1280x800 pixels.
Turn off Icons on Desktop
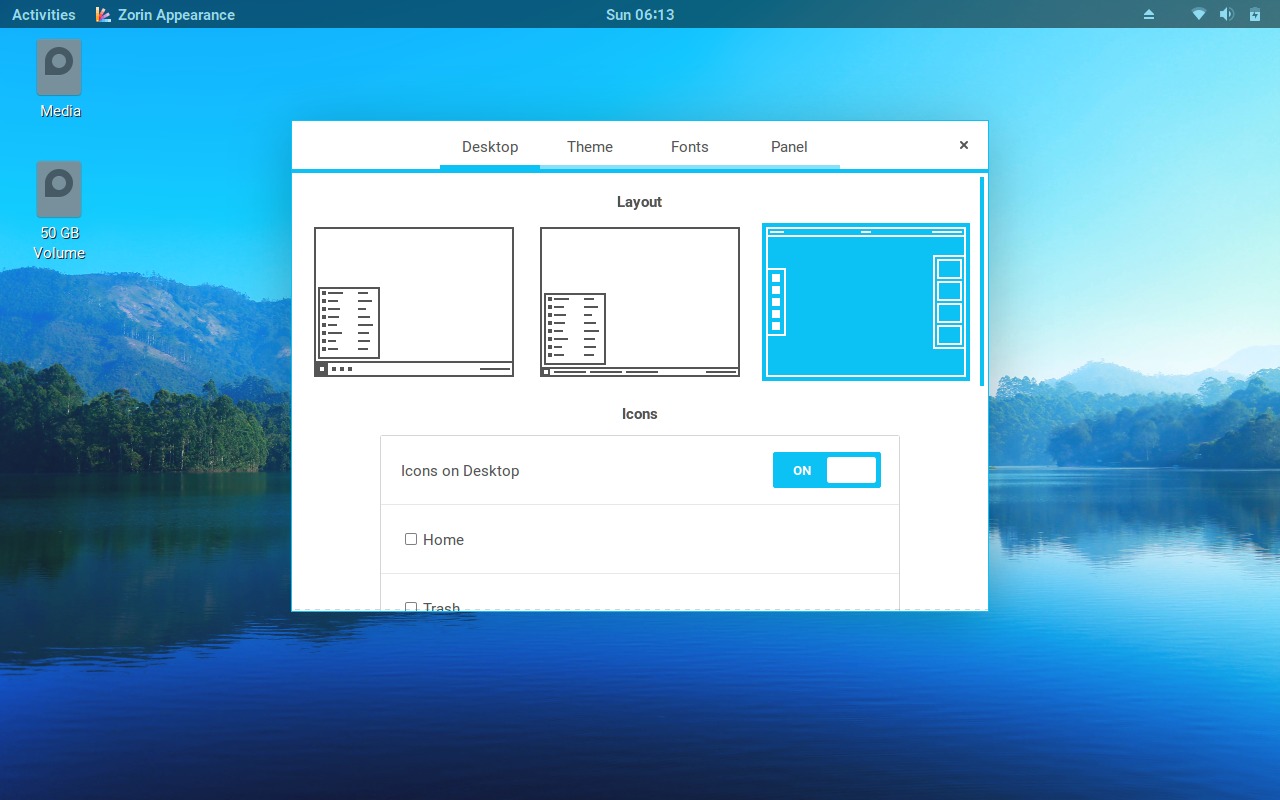coord(826,470)
